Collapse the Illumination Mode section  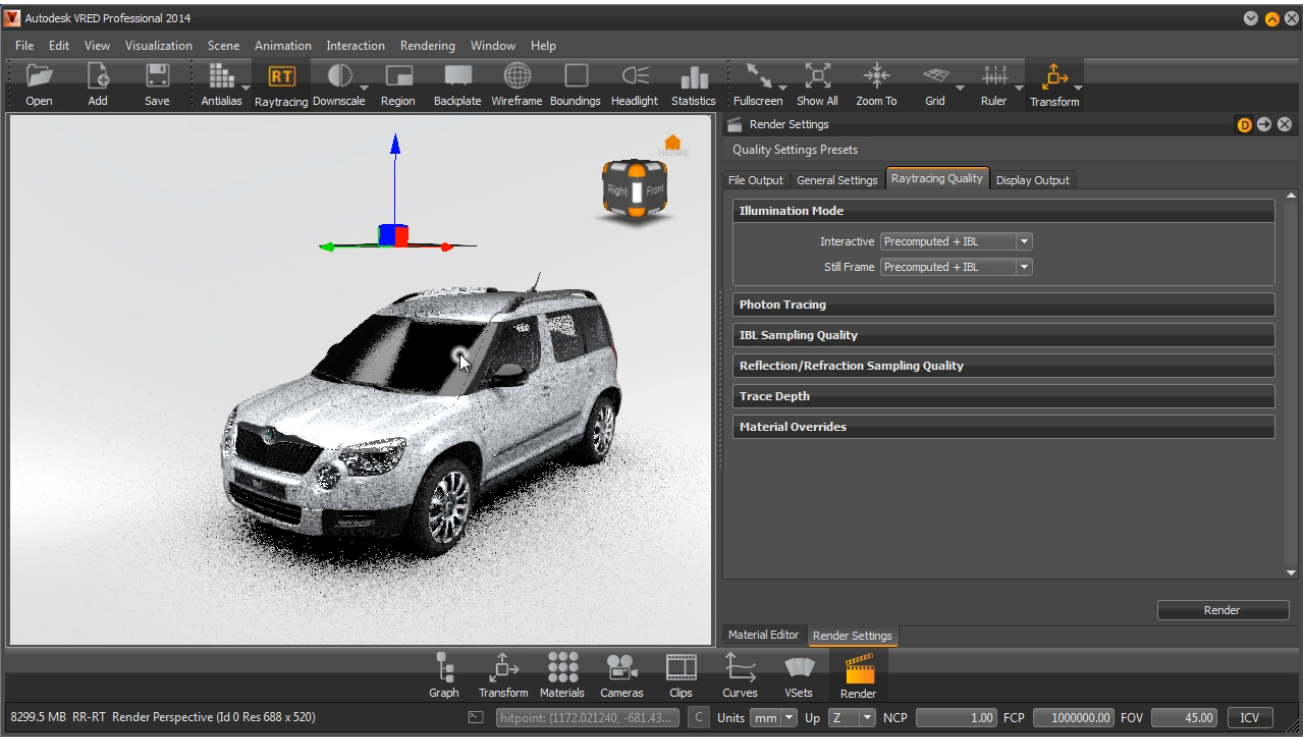click(x=1003, y=211)
